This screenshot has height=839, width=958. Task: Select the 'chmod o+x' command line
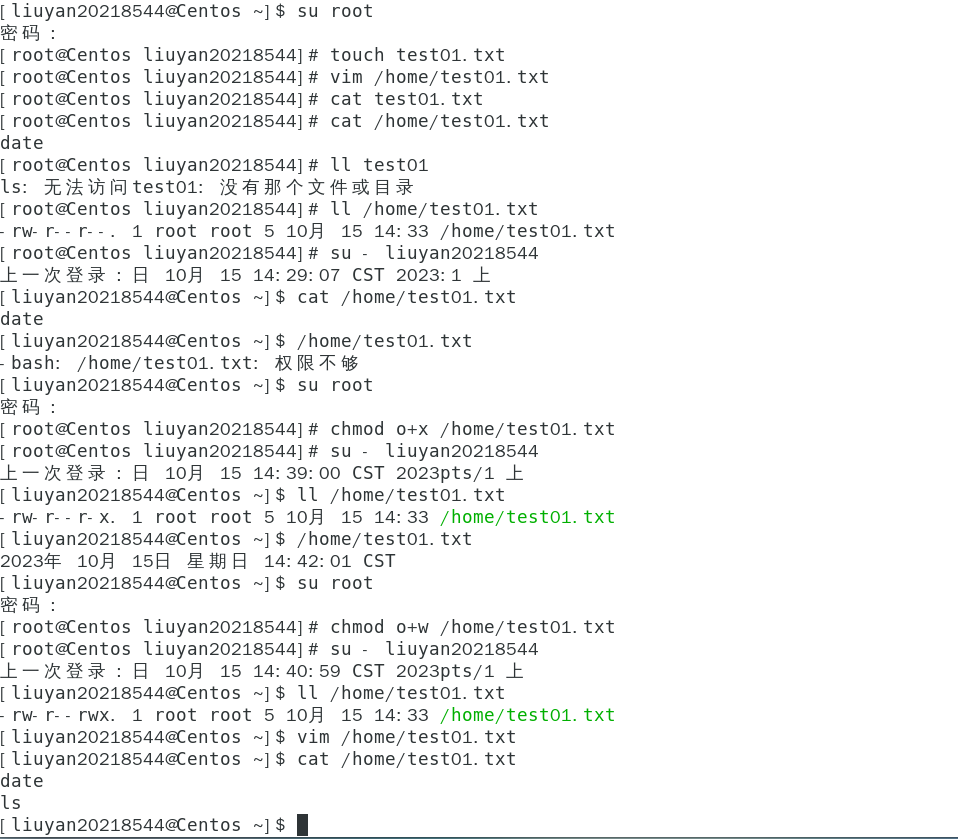(x=307, y=429)
